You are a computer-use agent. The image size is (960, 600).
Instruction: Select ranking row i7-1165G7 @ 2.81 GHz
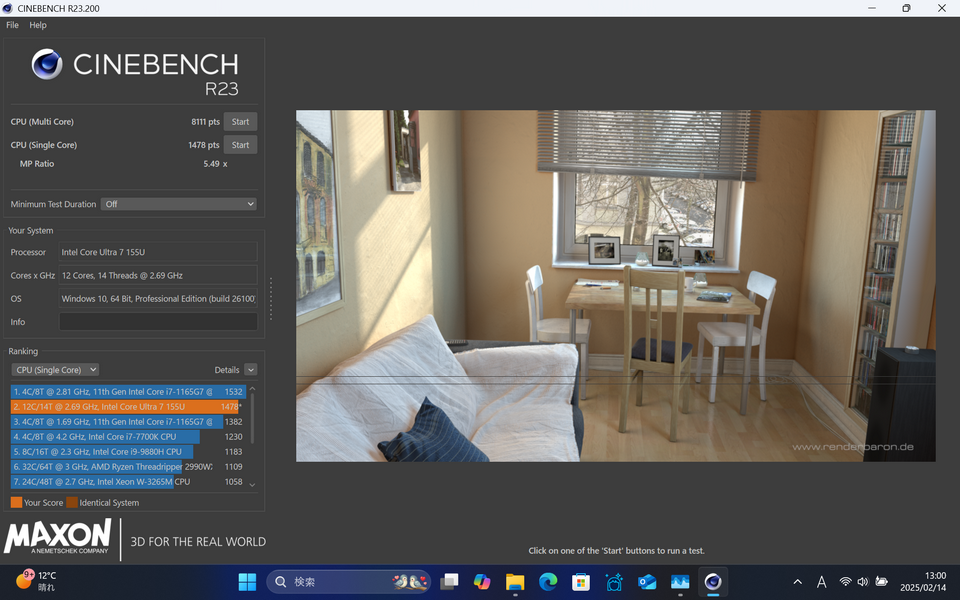pos(127,392)
